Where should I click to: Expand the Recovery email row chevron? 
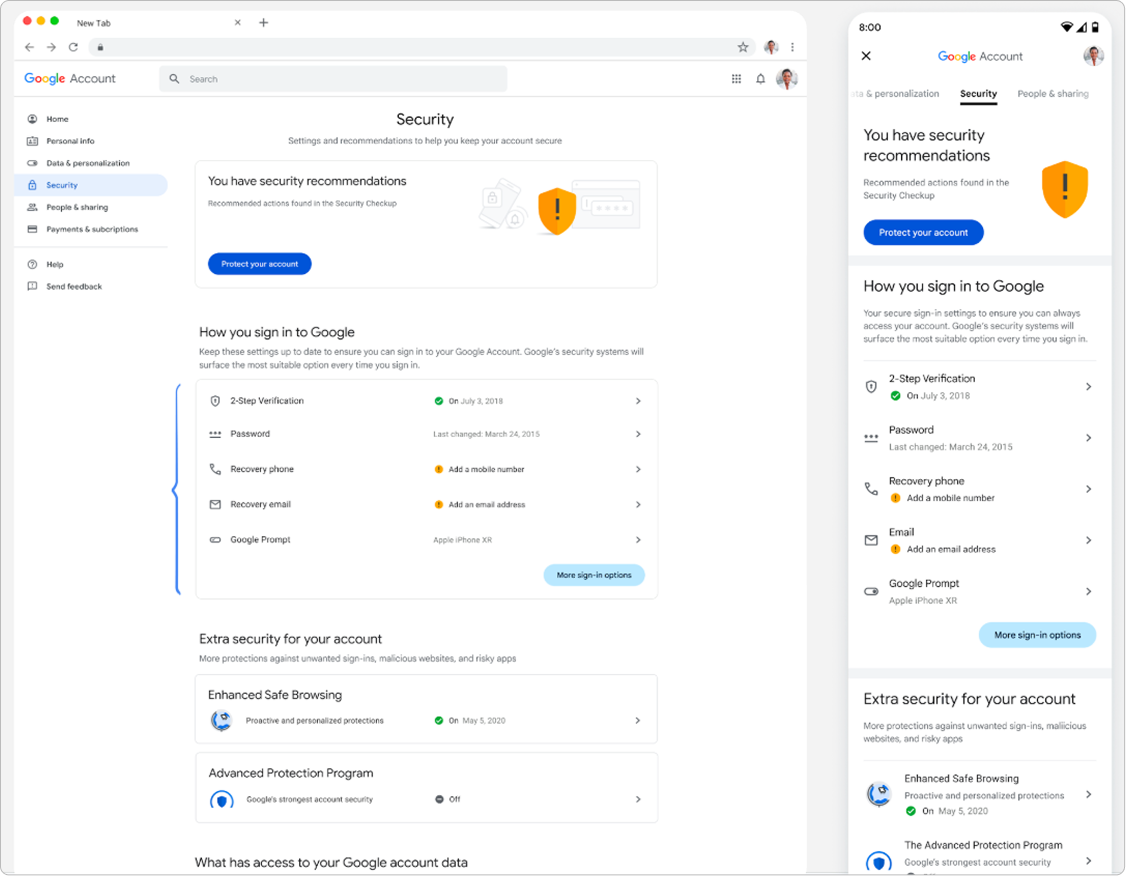pos(638,504)
